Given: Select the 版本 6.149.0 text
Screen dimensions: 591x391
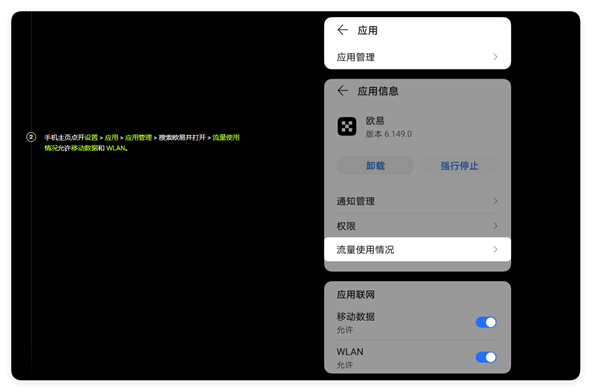Looking at the screenshot, I should 389,134.
